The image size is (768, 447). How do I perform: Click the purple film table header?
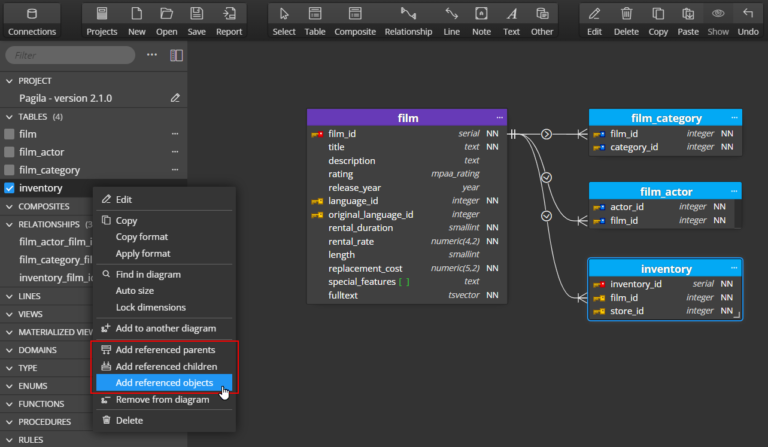click(x=407, y=118)
